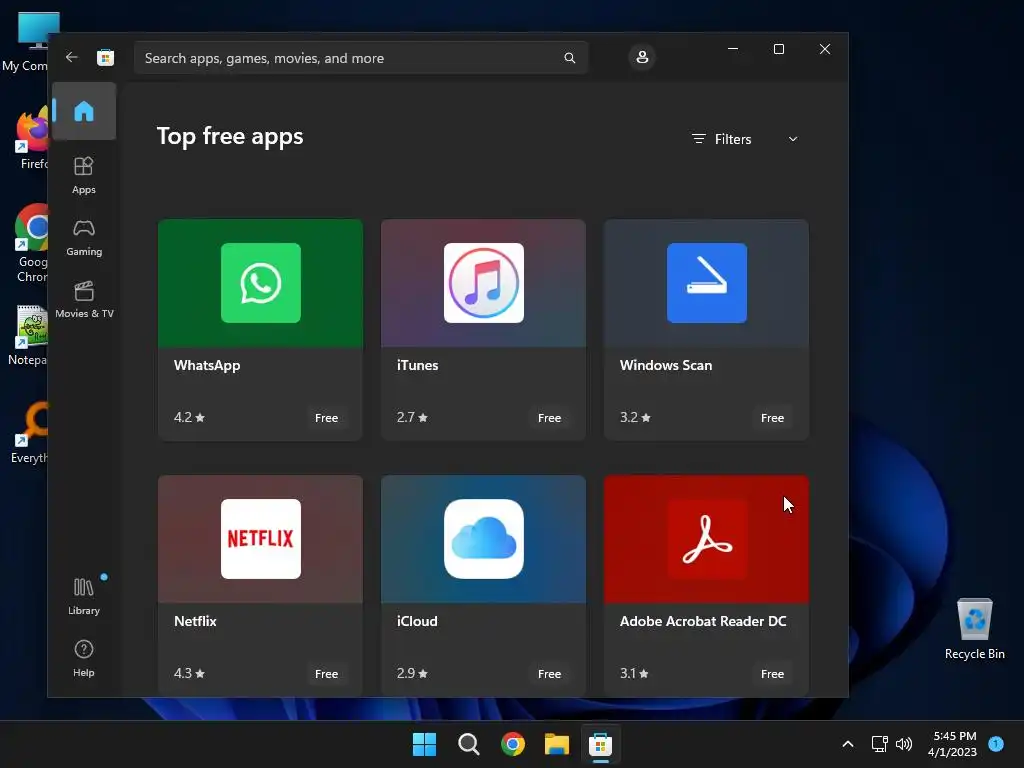Click the Top free apps heading

coord(230,136)
